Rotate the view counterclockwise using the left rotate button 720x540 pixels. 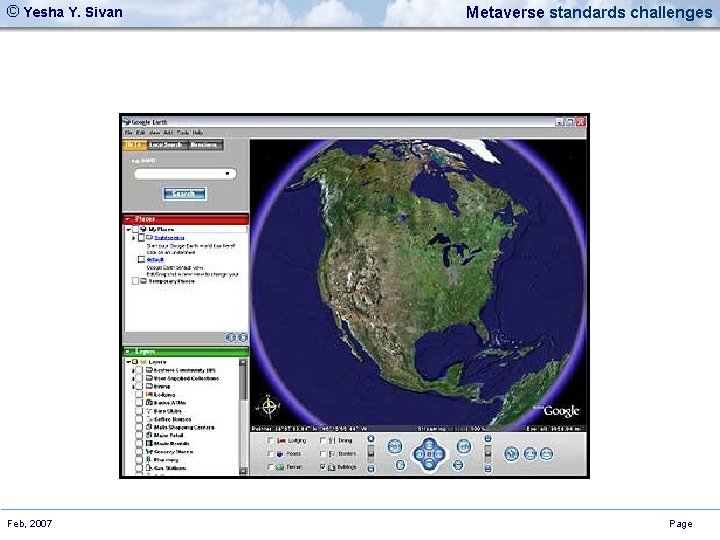pyautogui.click(x=395, y=446)
